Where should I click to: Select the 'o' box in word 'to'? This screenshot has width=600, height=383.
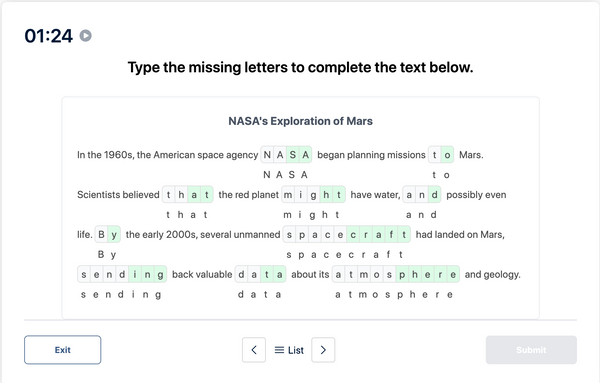click(447, 155)
